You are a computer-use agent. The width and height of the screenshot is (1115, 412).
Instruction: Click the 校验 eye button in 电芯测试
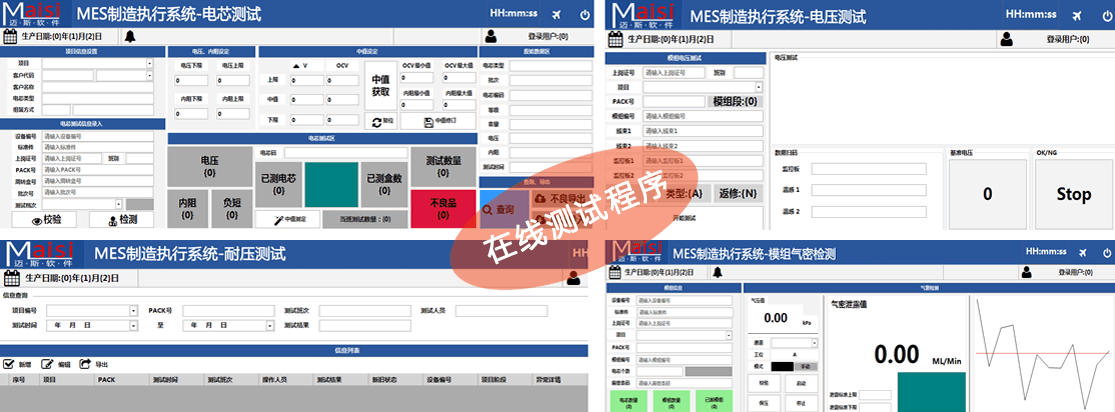[47, 220]
